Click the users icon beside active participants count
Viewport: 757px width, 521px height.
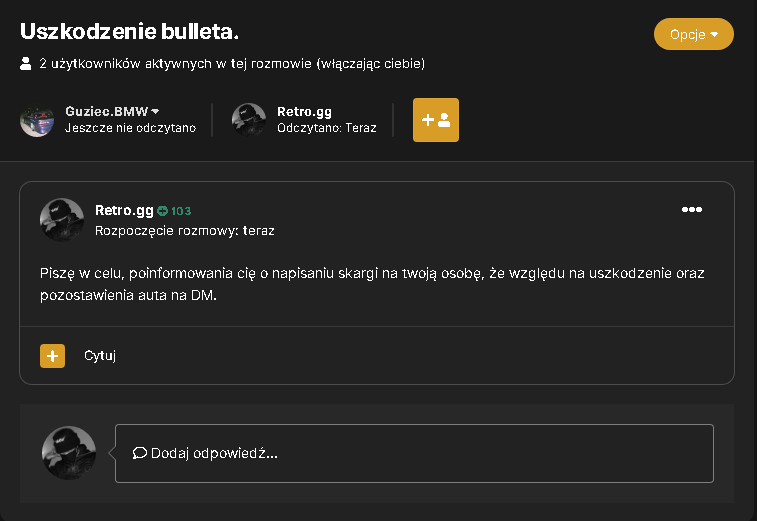click(x=26, y=63)
